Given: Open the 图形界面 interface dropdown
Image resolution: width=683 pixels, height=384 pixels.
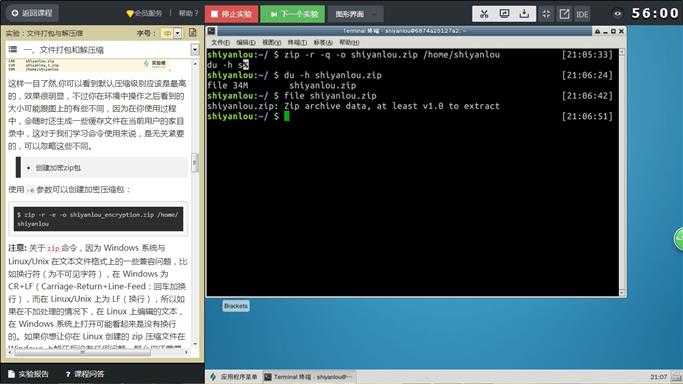Looking at the screenshot, I should click(x=355, y=14).
